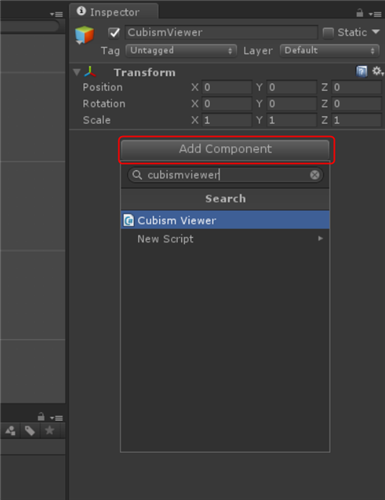The image size is (385, 500).
Task: Open the New Script submenu
Action: pos(225,239)
